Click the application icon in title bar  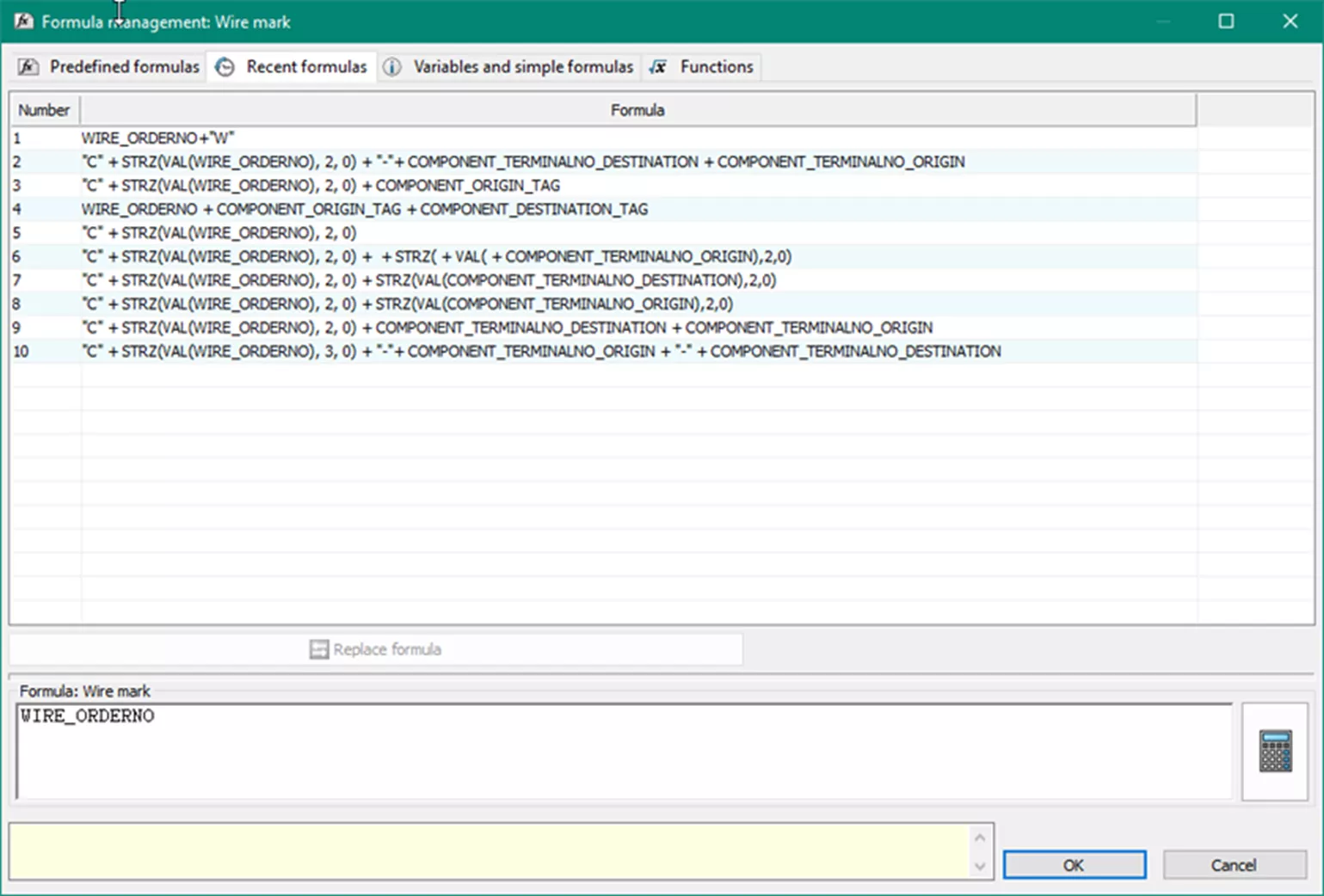click(23, 21)
